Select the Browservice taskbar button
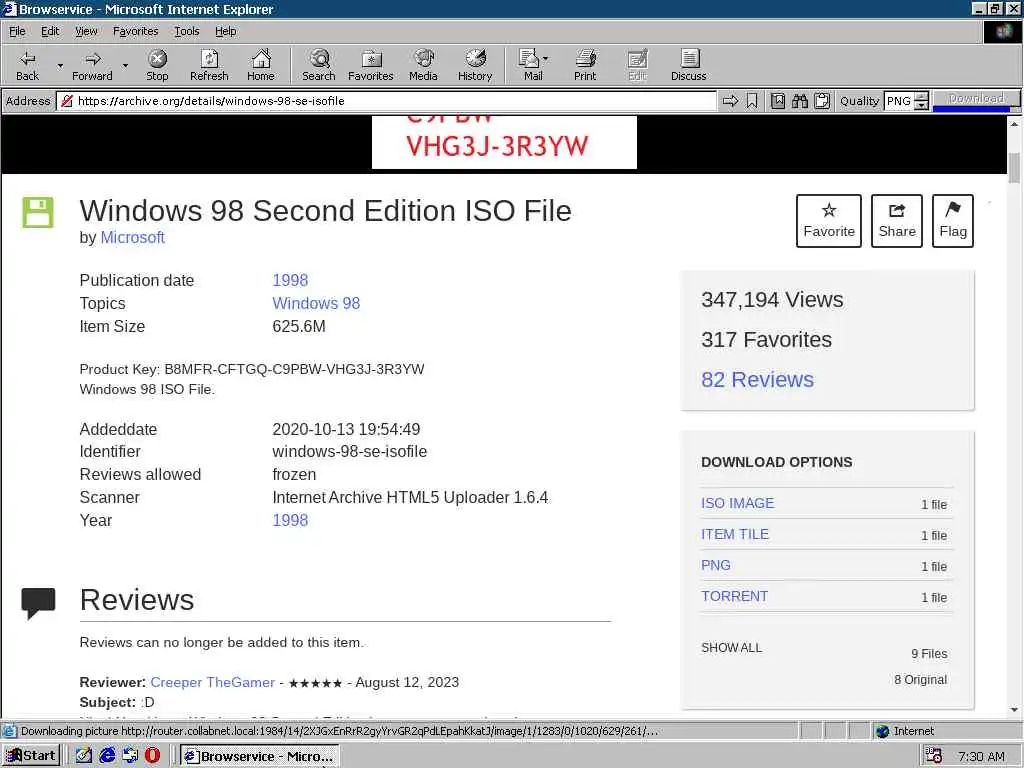Screen dimensions: 1024x768 pos(259,756)
